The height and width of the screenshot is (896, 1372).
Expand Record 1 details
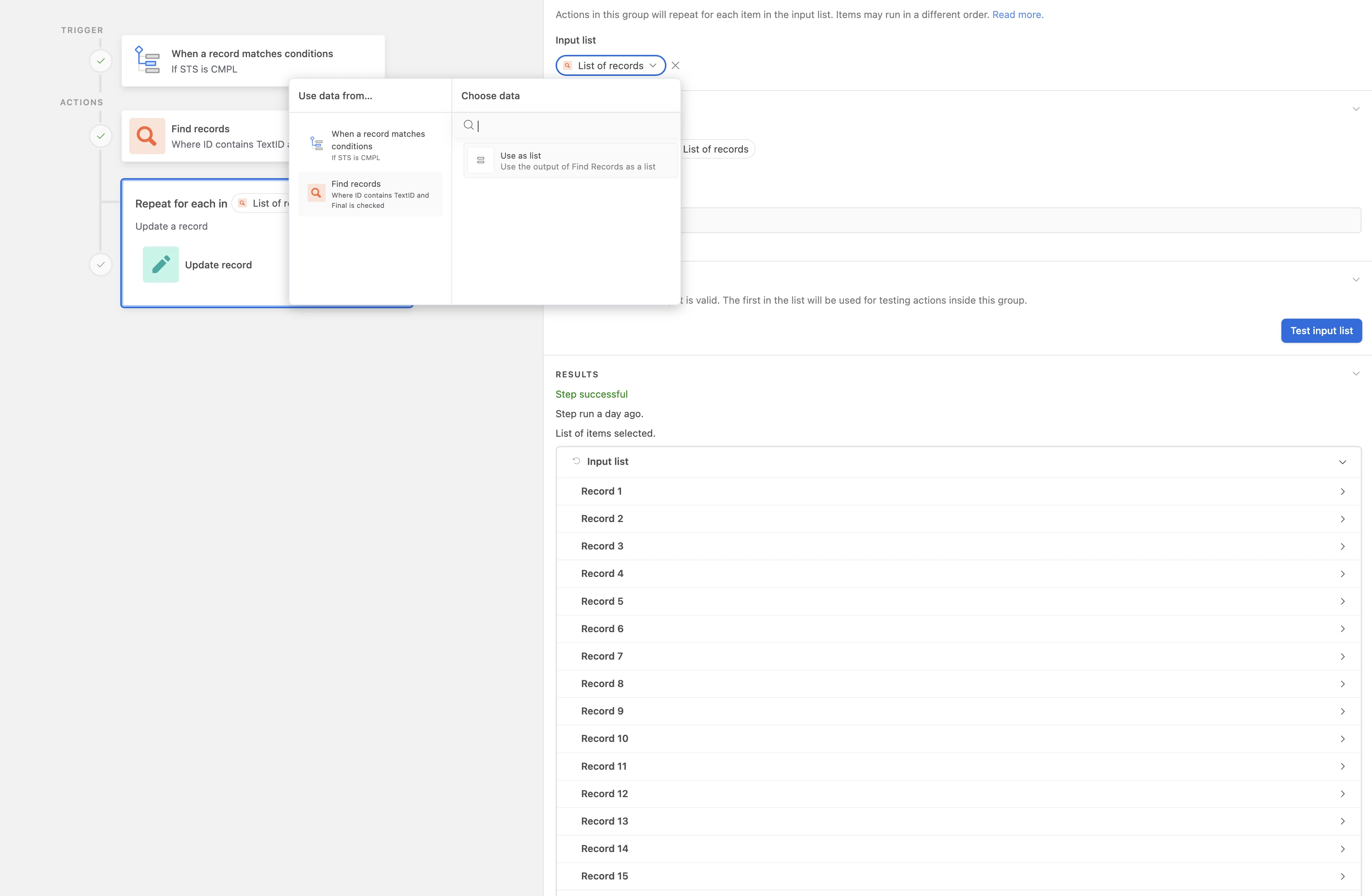(1342, 492)
